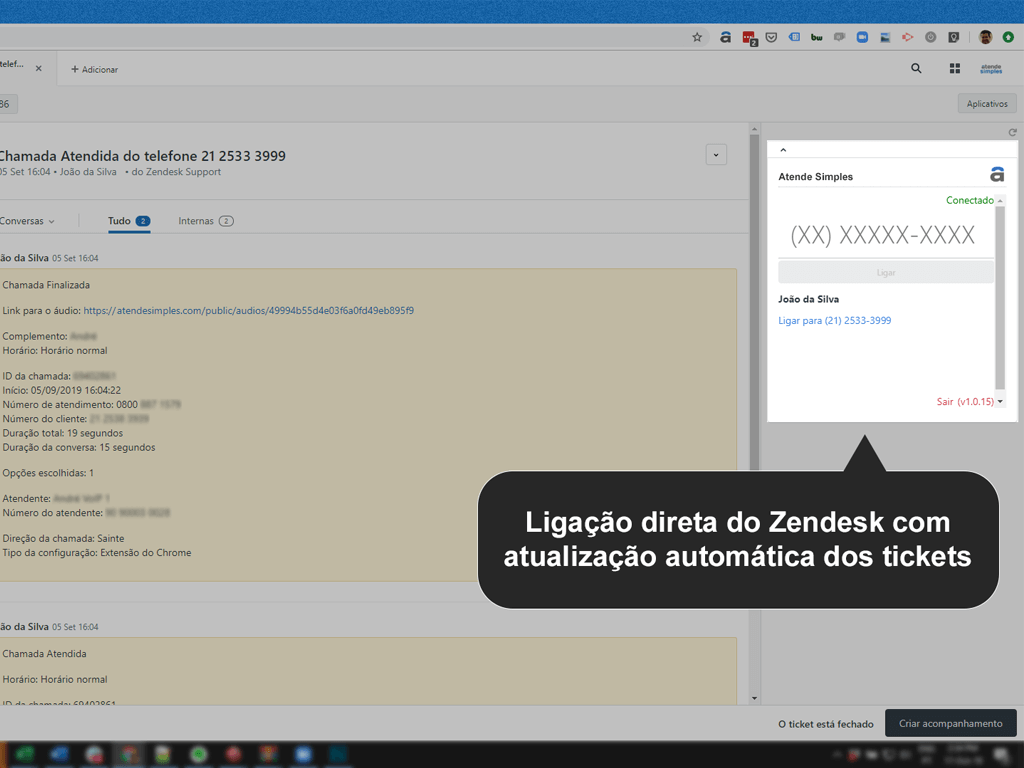Click the phone number input field

(x=882, y=236)
